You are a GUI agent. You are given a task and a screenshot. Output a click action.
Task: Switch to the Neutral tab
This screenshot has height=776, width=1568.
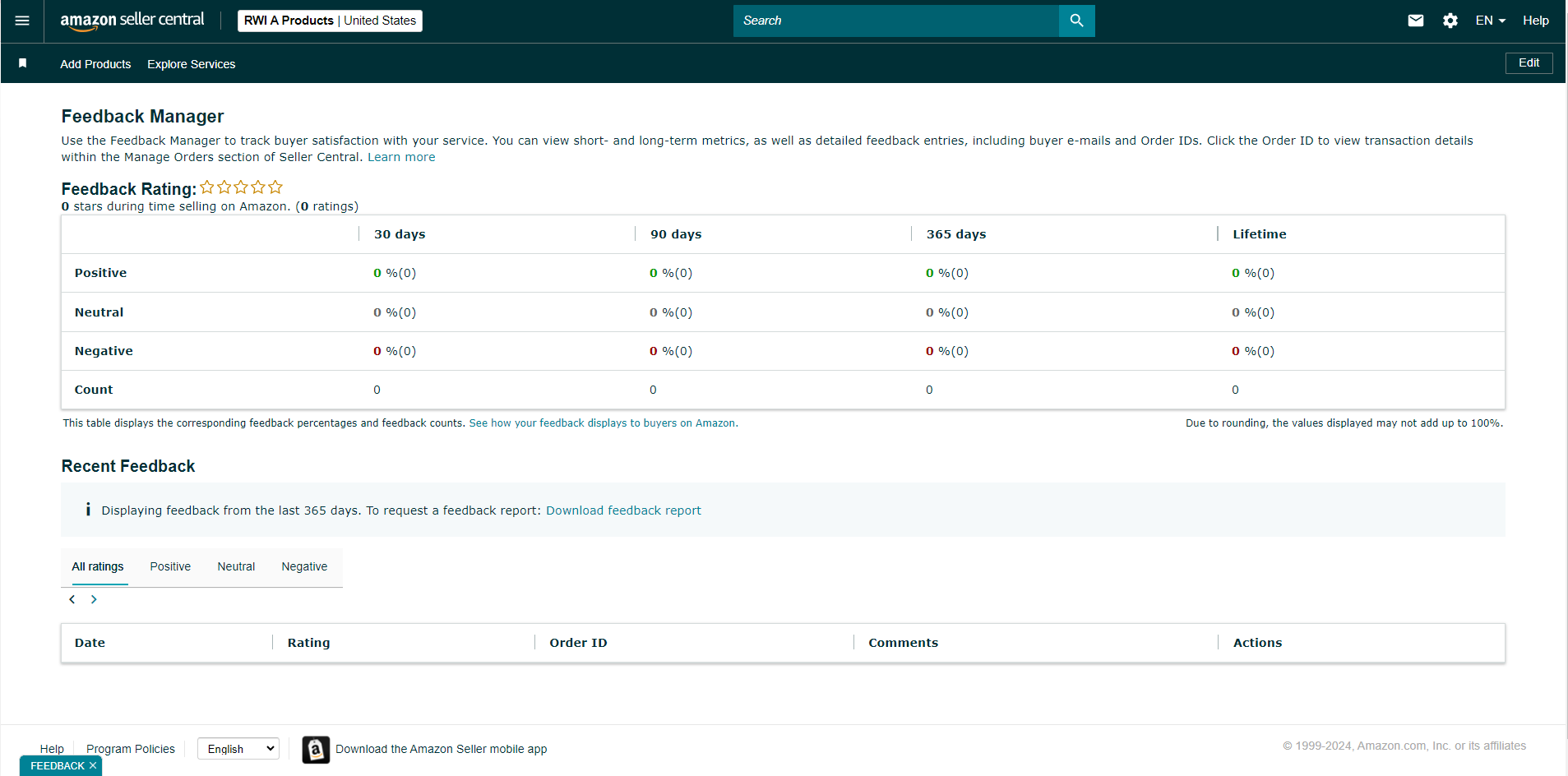pyautogui.click(x=236, y=566)
